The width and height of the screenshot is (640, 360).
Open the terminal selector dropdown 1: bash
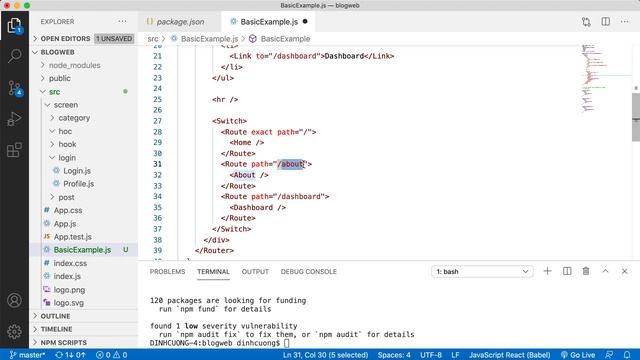(482, 271)
